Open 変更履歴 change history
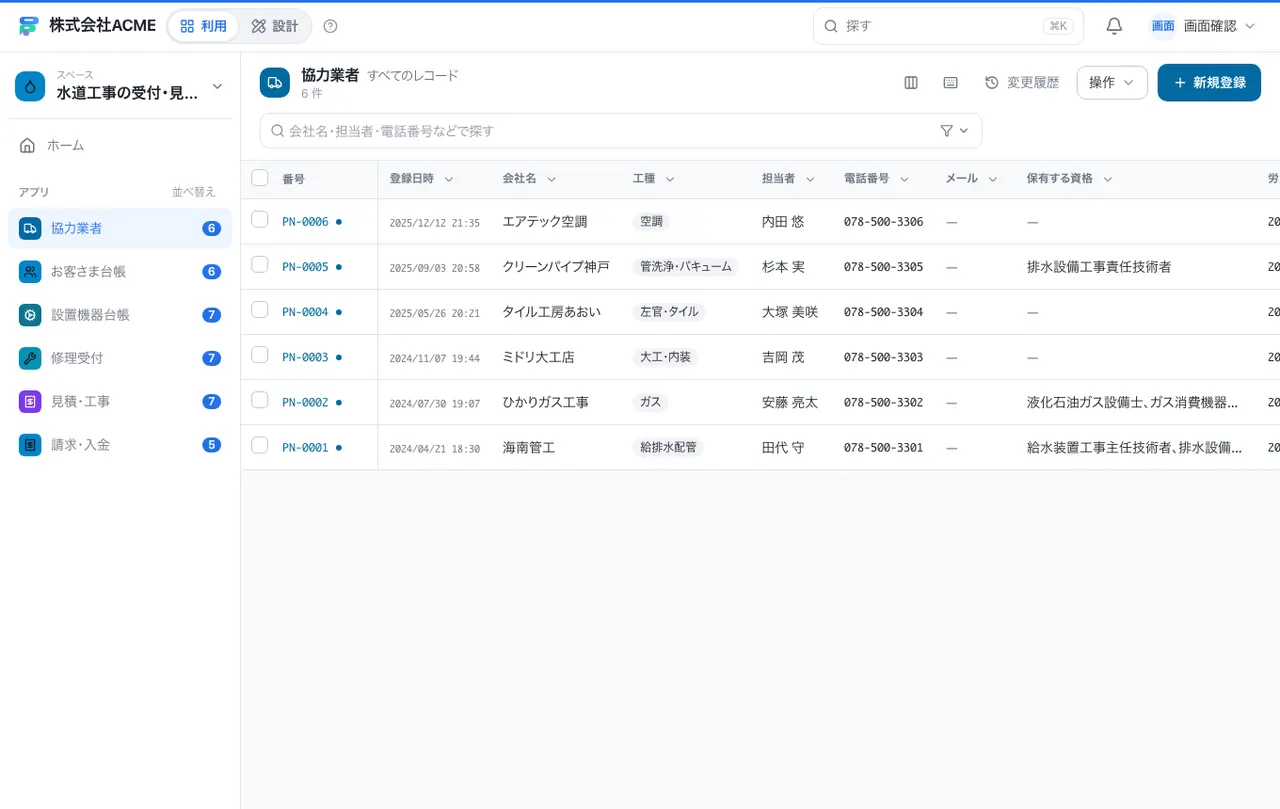 pyautogui.click(x=1022, y=83)
